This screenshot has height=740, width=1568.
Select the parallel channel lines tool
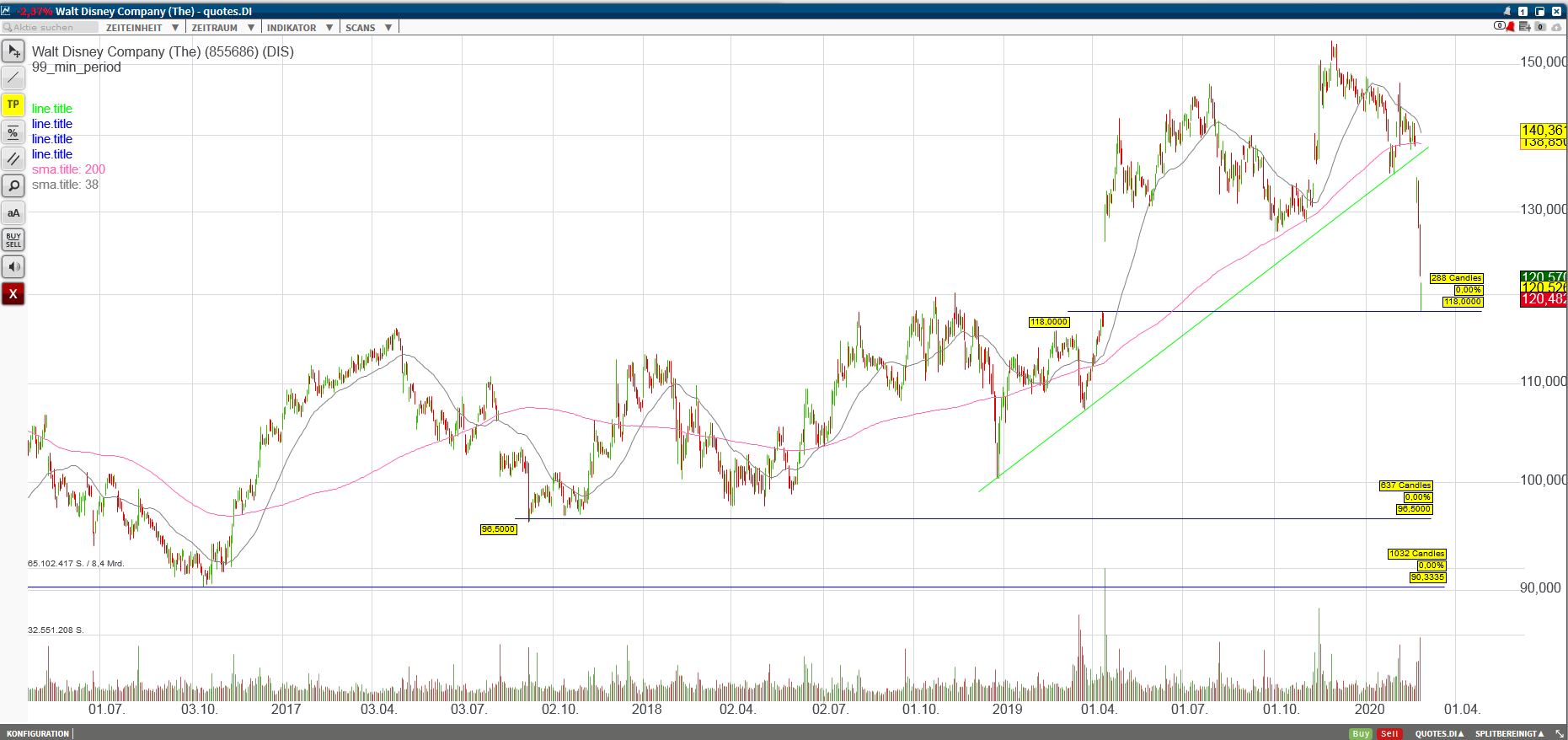coord(13,159)
